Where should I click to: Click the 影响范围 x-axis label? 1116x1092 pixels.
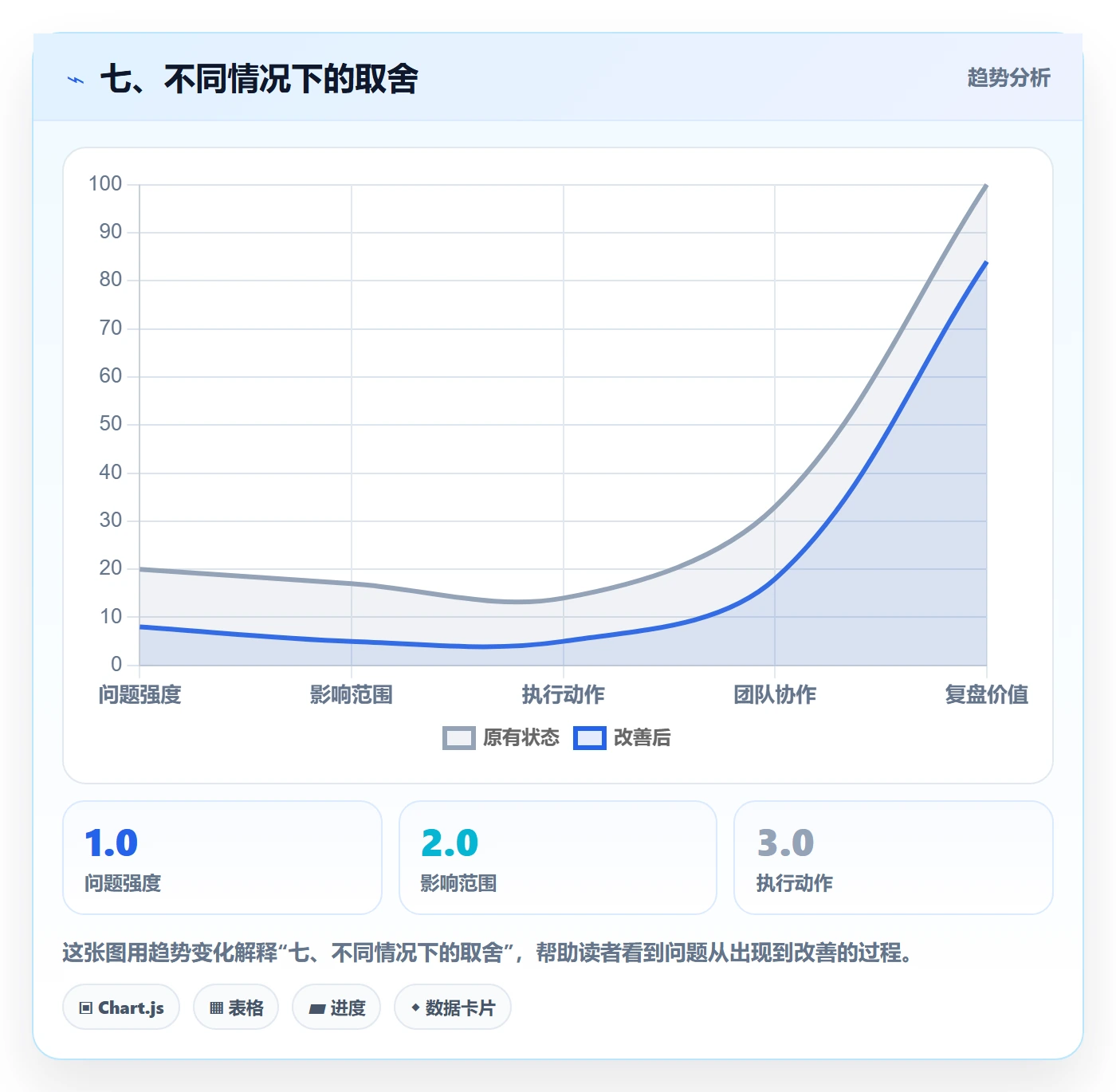point(352,694)
